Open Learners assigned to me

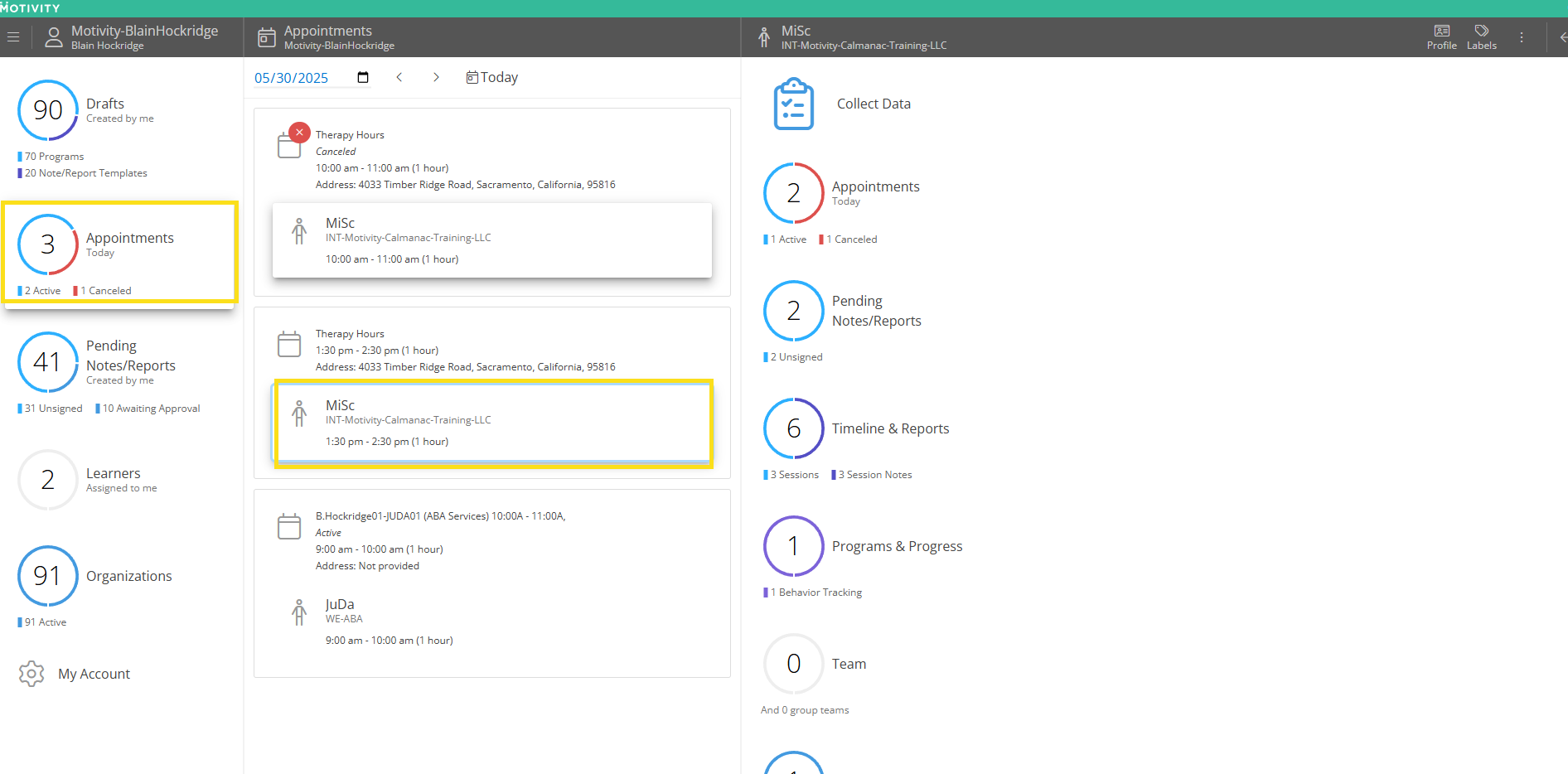click(x=122, y=480)
